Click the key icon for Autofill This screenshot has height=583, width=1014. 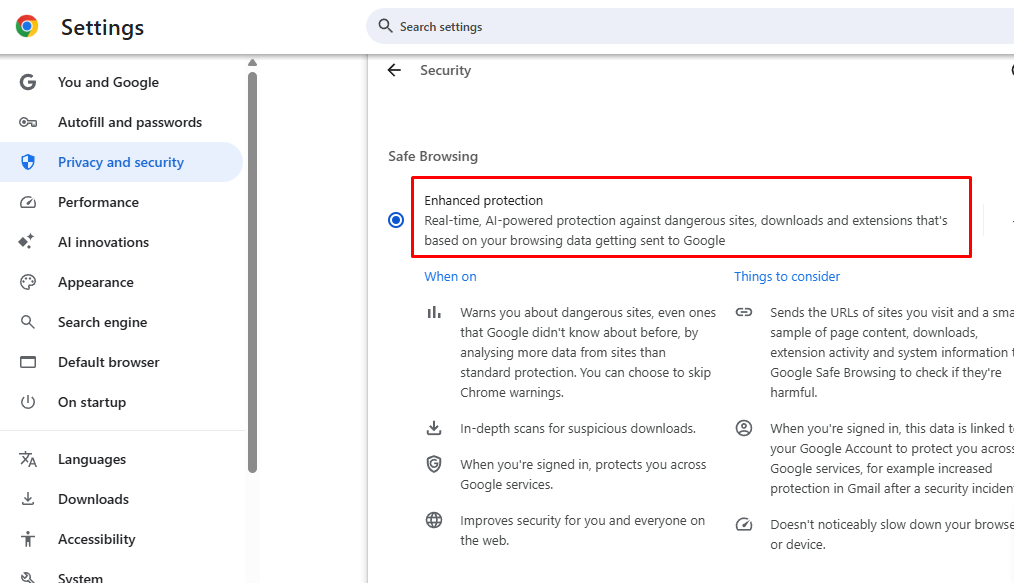point(28,122)
